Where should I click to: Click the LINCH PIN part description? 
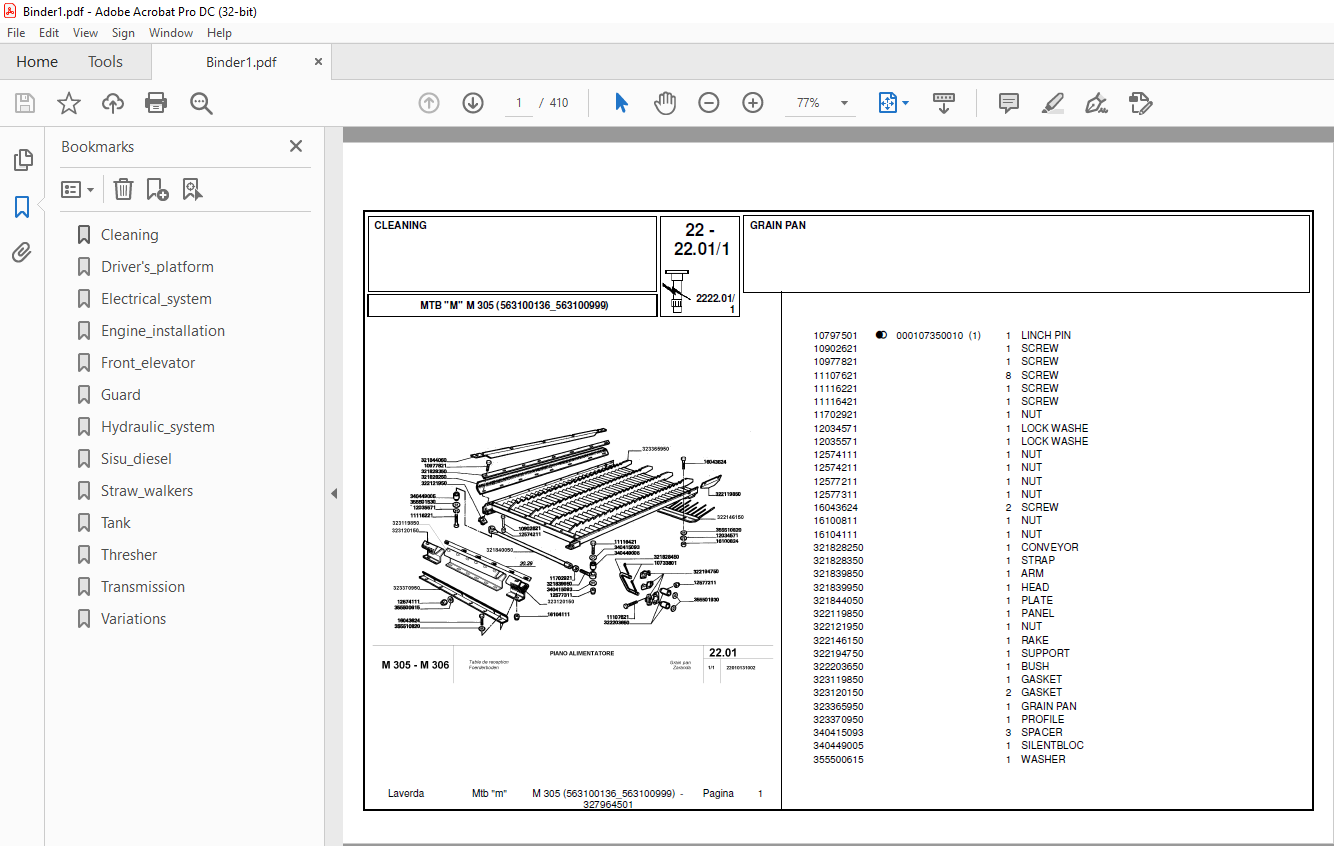(x=1046, y=335)
